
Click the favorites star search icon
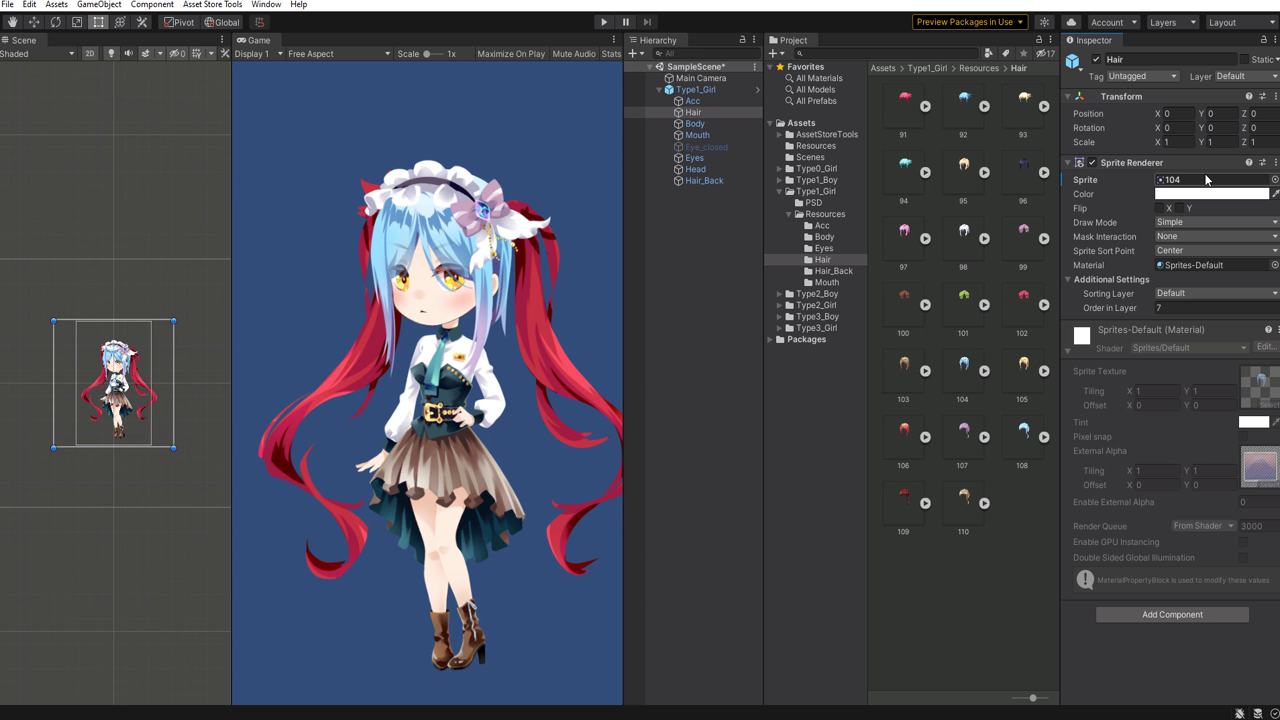pyautogui.click(x=1023, y=53)
